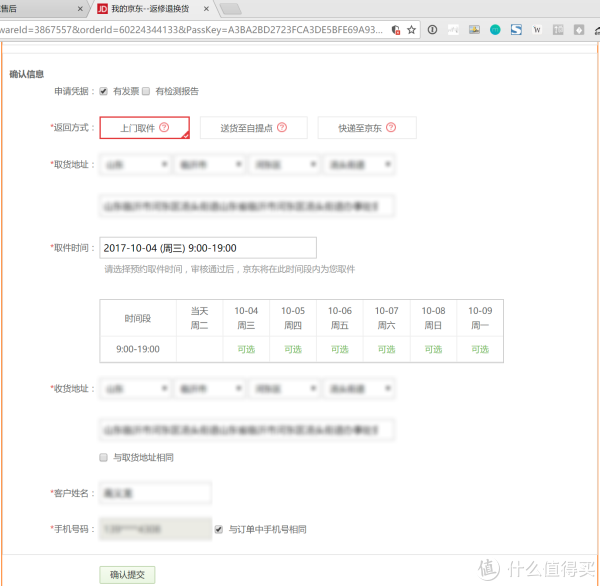Image resolution: width=600 pixels, height=586 pixels.
Task: Open the province dropdown under 收货地址
Action: point(134,389)
